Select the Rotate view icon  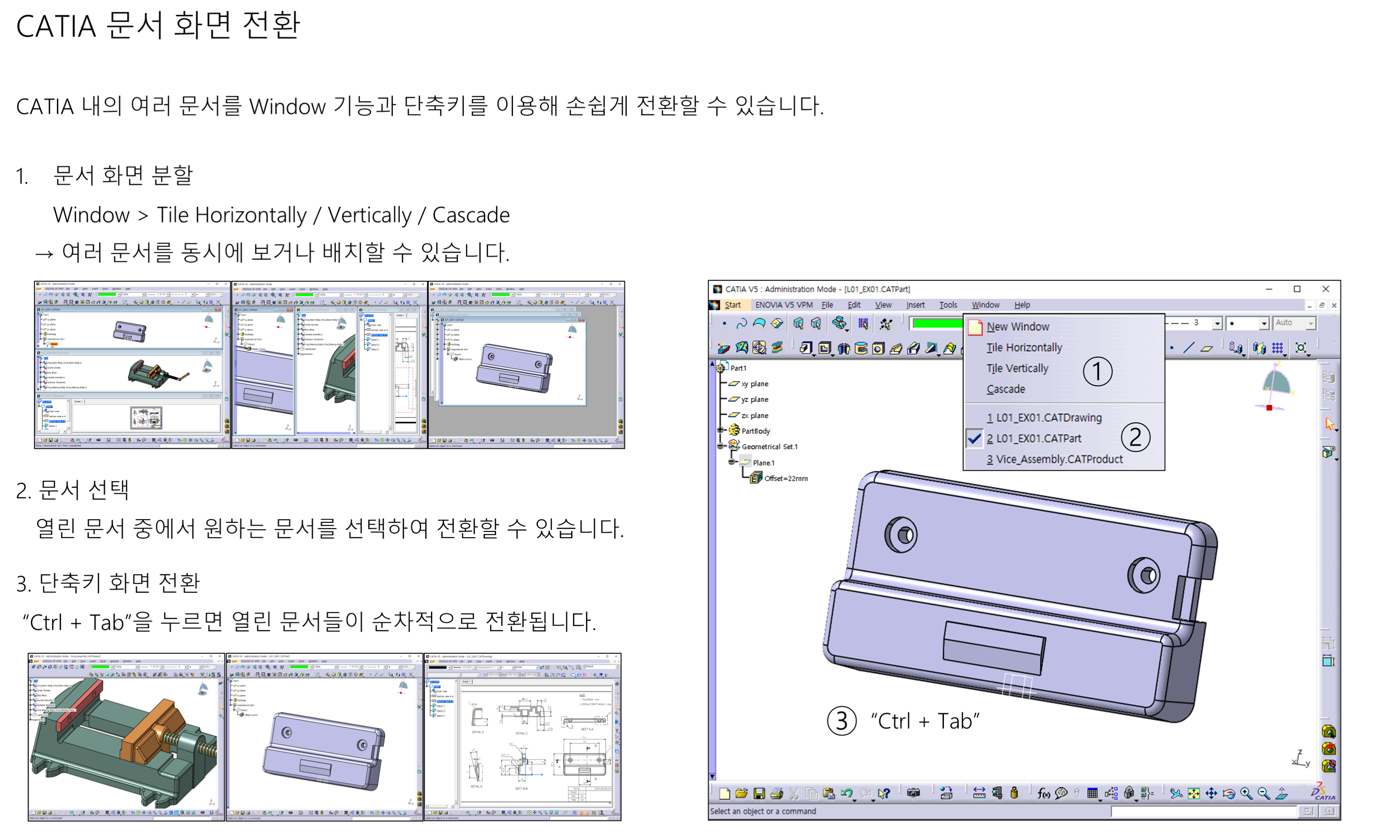click(1228, 793)
